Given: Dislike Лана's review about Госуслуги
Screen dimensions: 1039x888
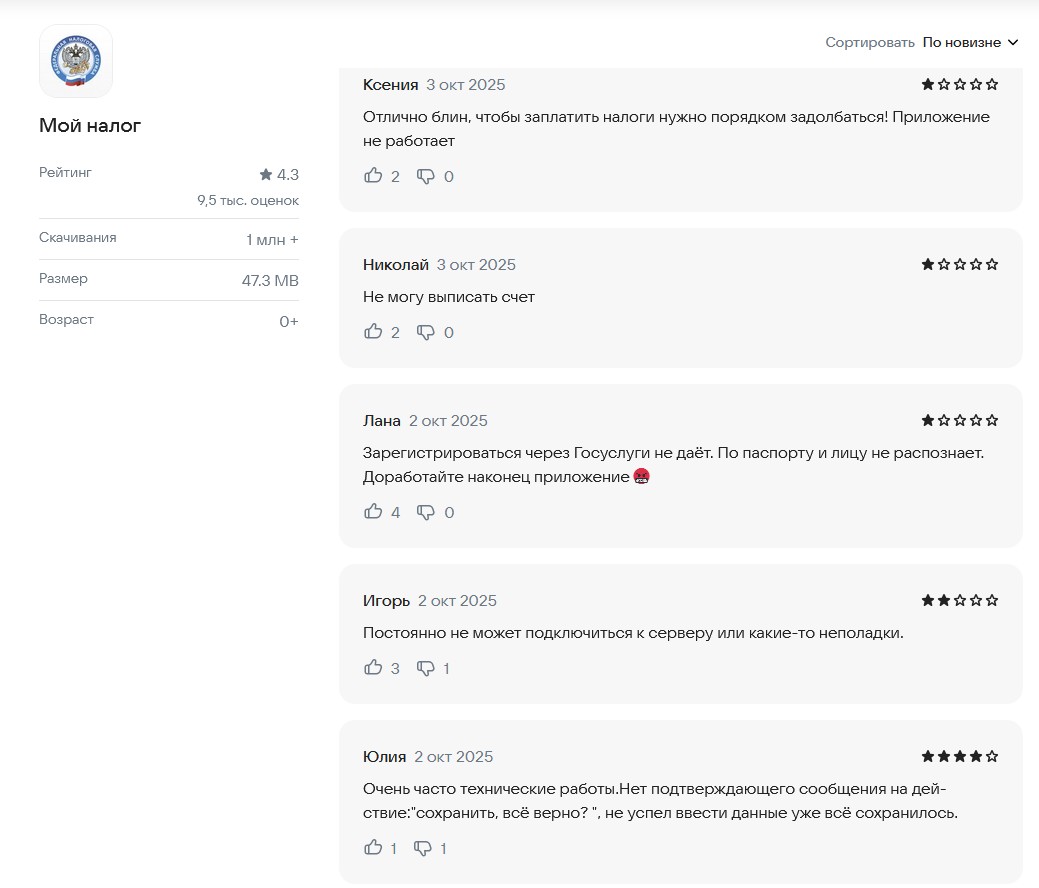Looking at the screenshot, I should (x=426, y=512).
